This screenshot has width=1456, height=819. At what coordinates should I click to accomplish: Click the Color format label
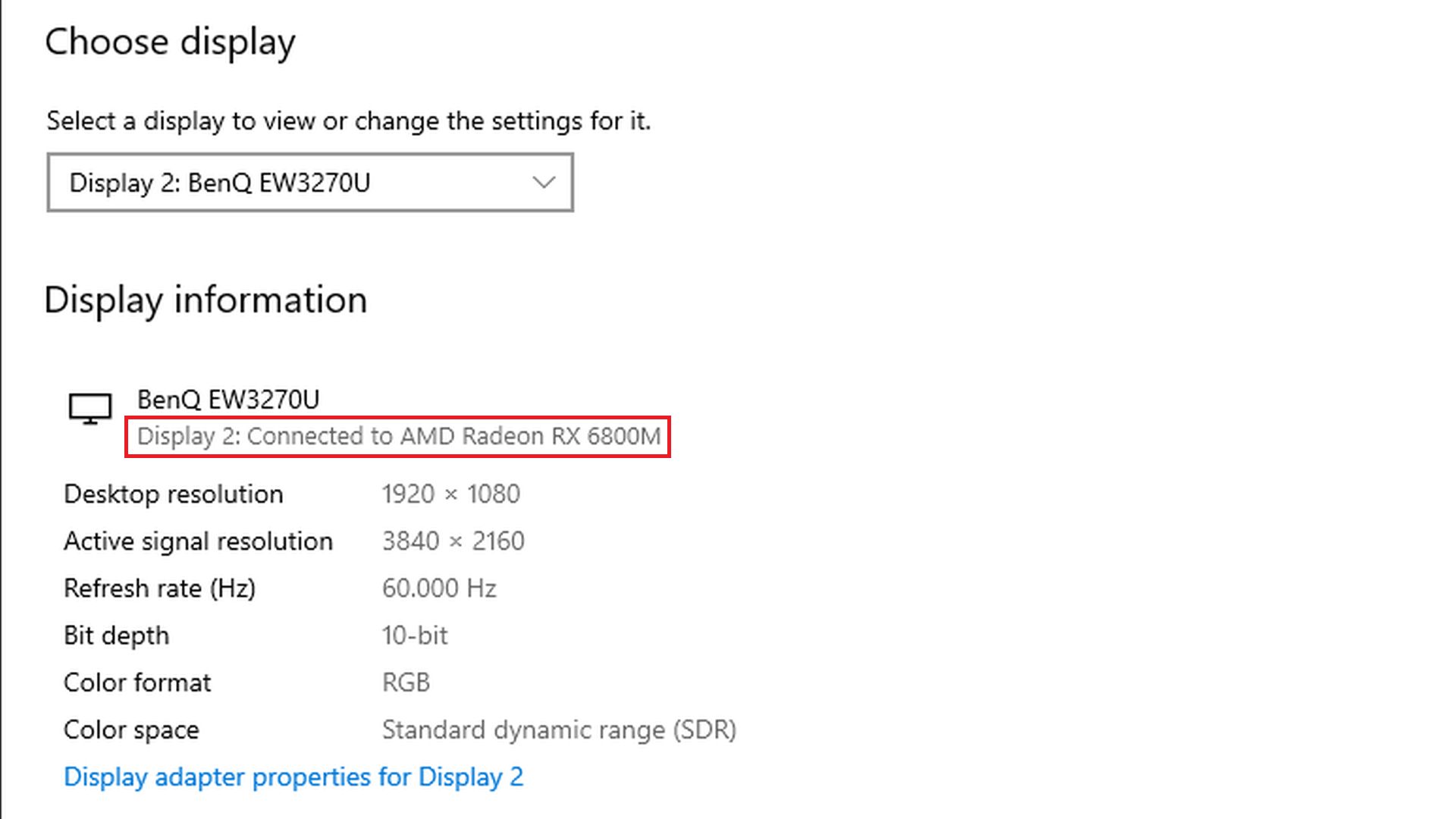[137, 682]
